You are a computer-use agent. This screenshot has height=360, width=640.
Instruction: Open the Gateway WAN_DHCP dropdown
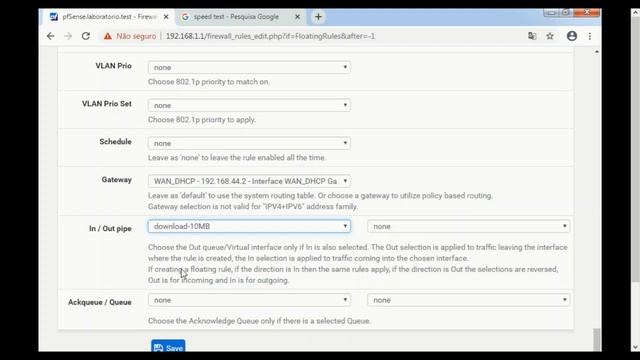tap(249, 181)
